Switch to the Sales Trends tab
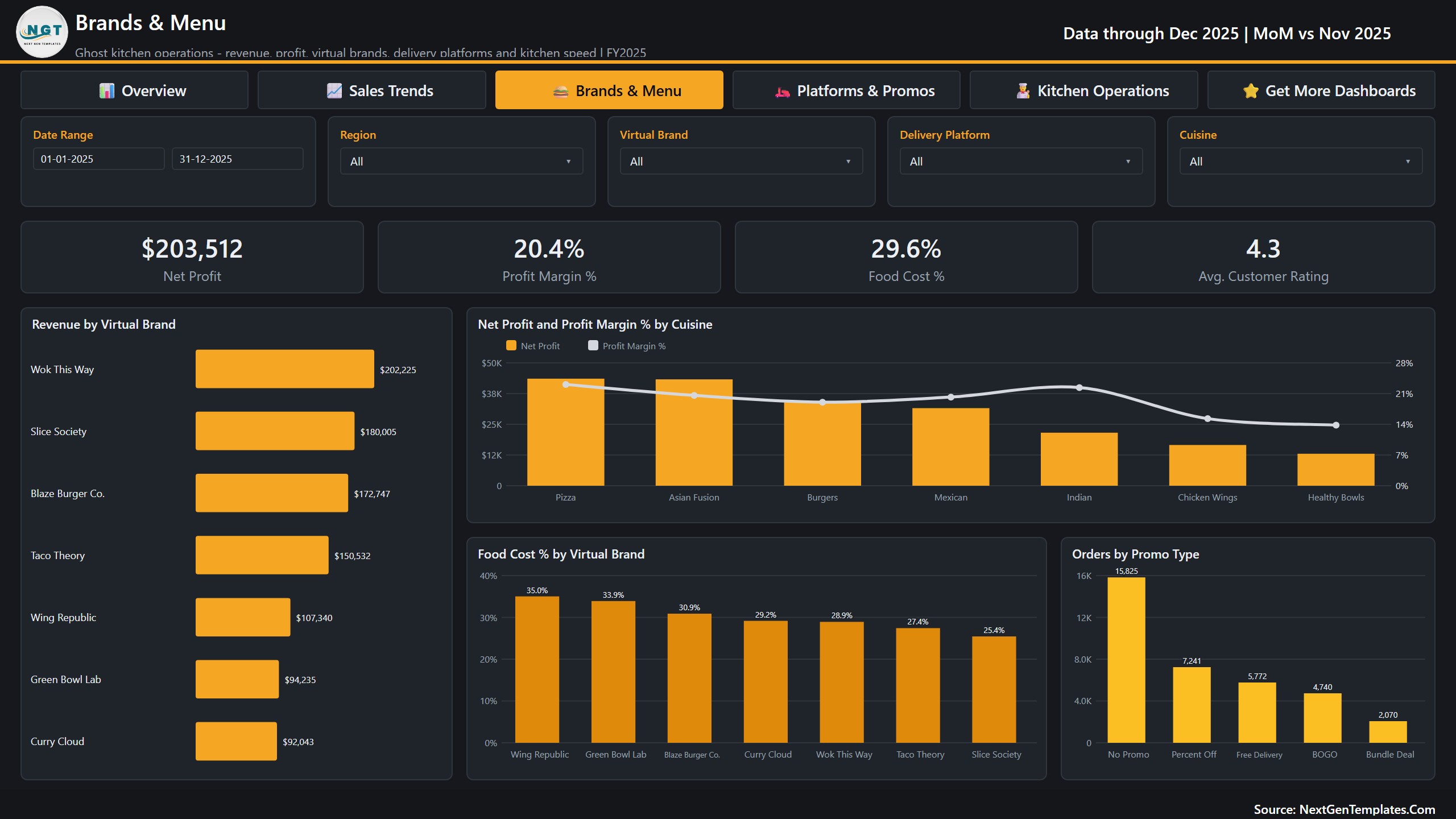The width and height of the screenshot is (1456, 819). tap(372, 90)
